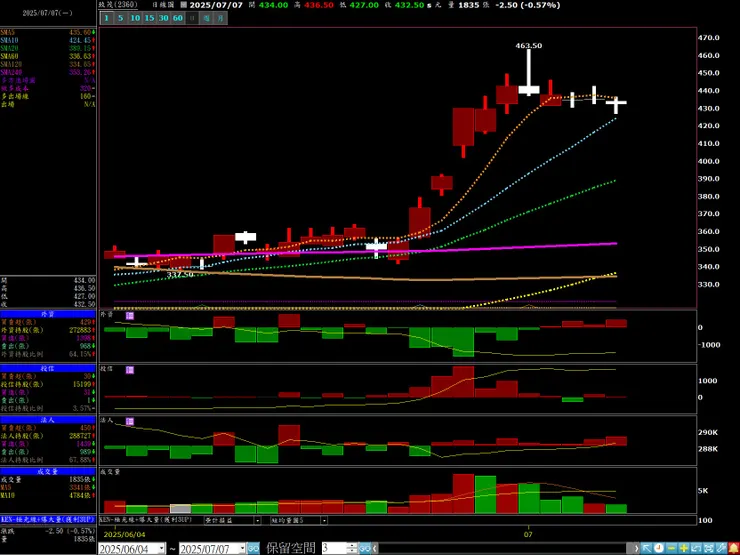Click the 463.50 high price label
Screen dimensions: 740x555
529,46
